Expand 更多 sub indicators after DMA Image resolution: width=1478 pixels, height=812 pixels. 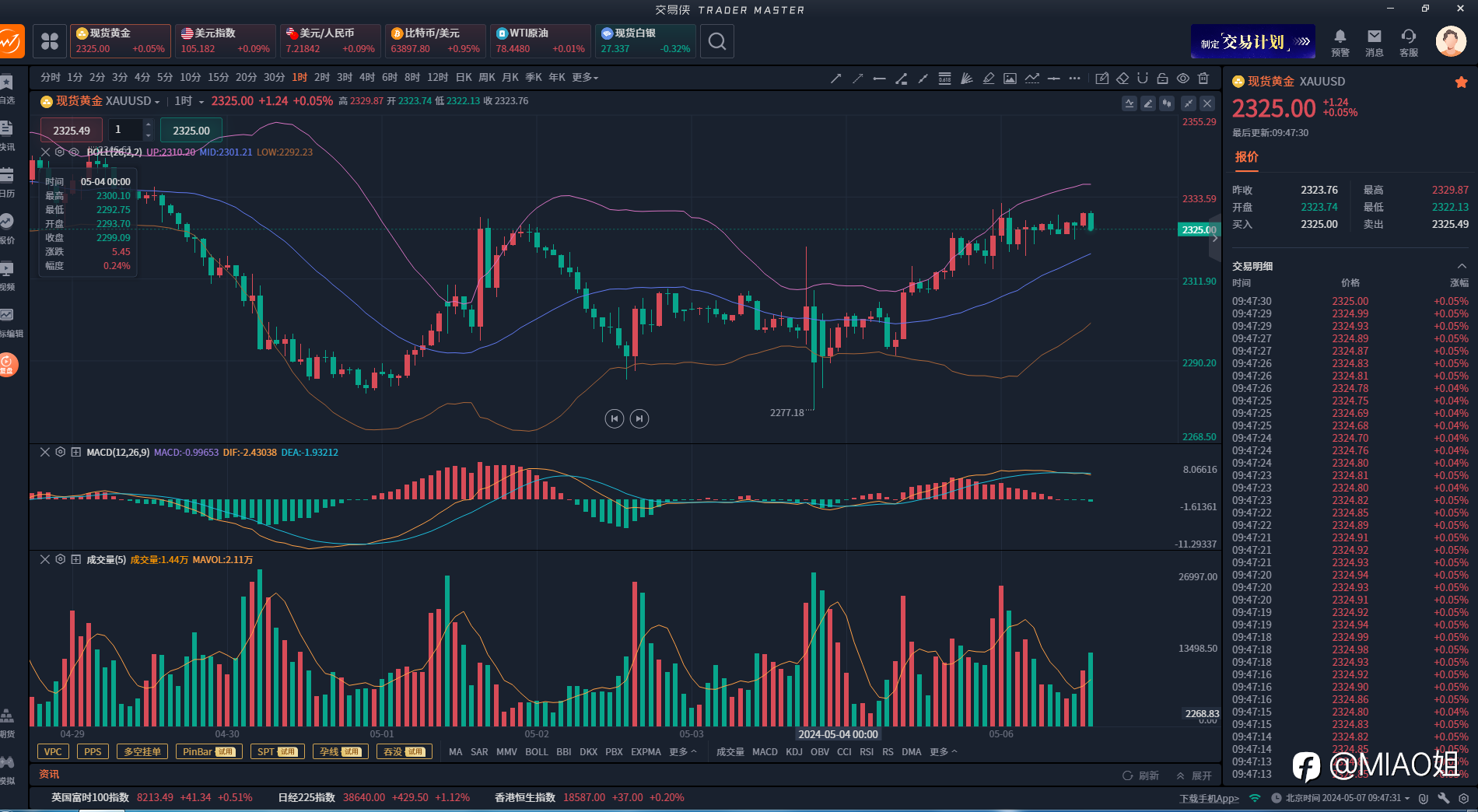coord(943,752)
